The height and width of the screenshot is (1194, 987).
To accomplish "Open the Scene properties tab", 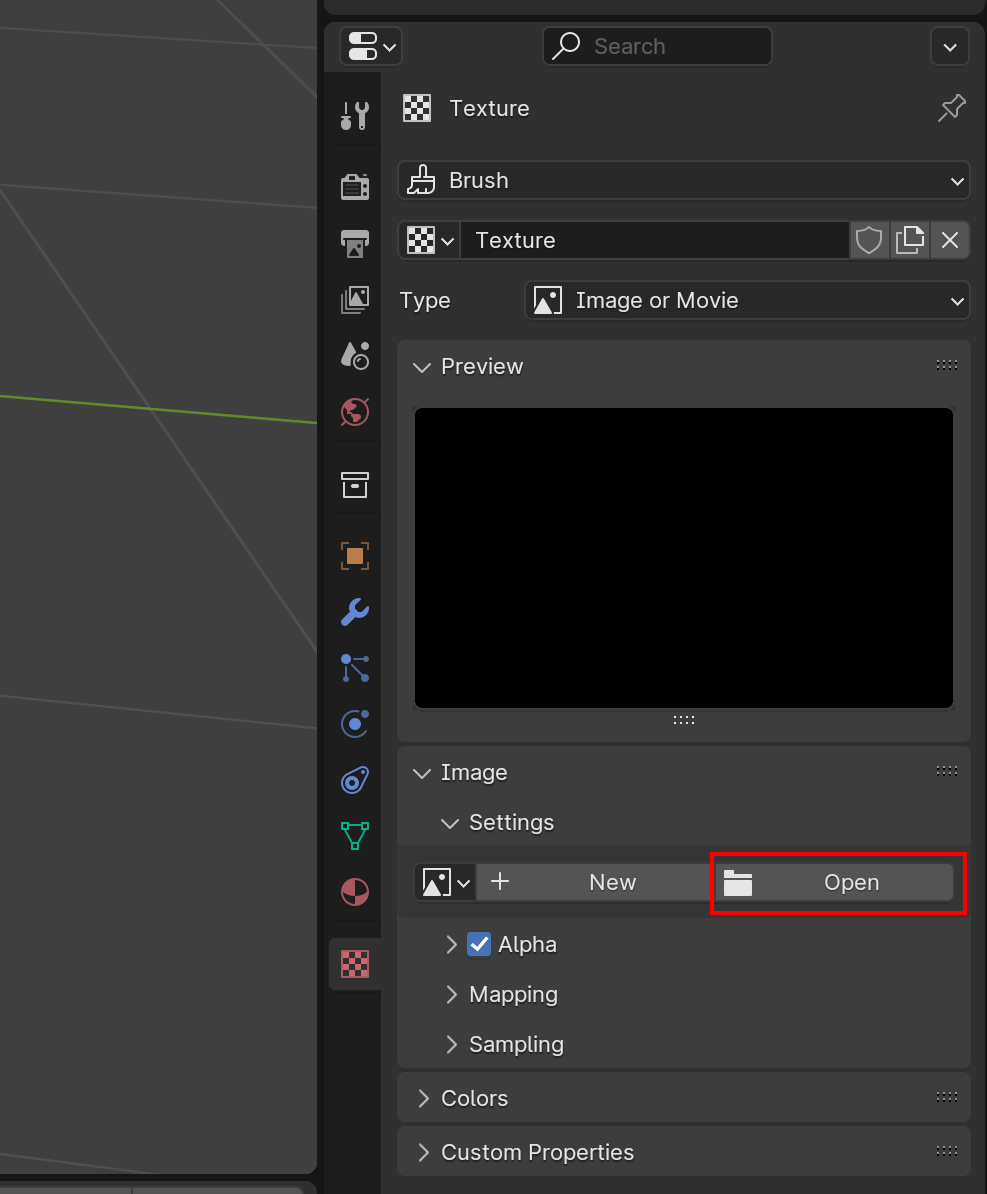I will point(355,356).
